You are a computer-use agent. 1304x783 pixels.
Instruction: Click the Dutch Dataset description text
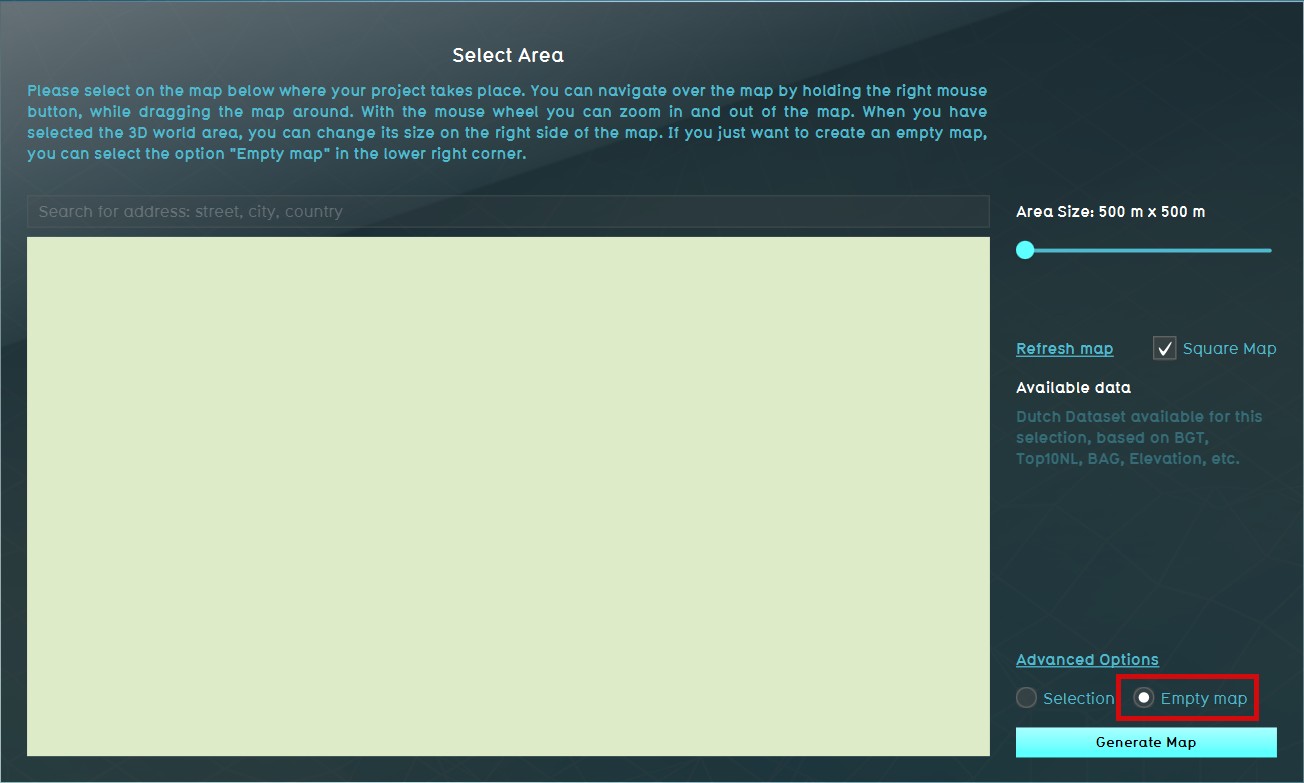[x=1139, y=438]
